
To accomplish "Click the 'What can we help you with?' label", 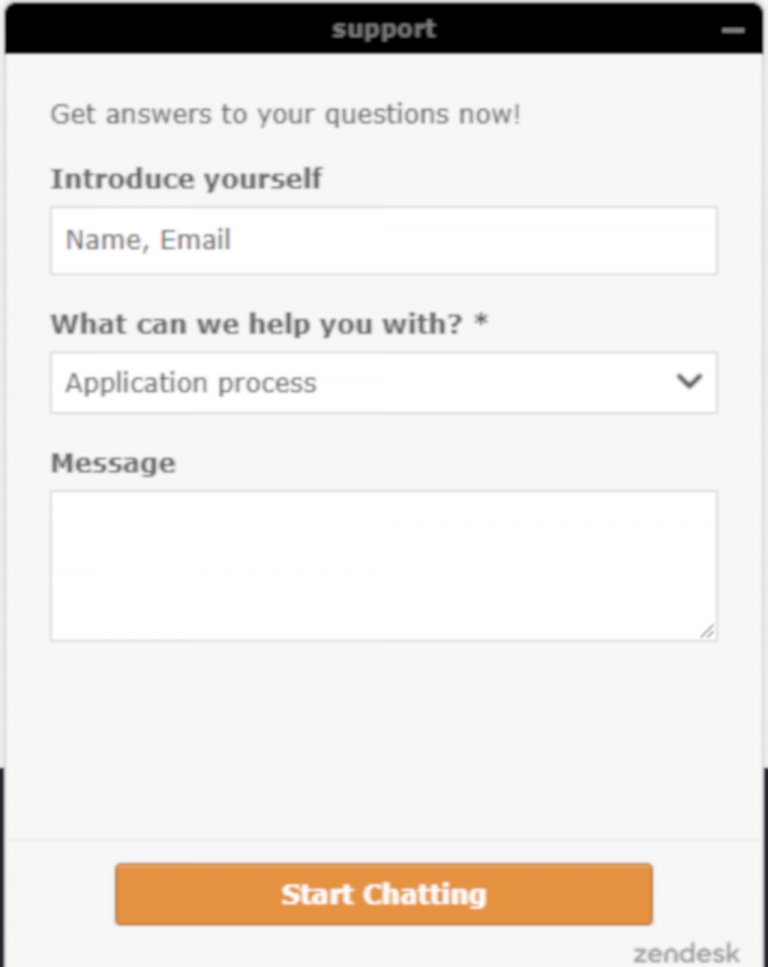I will click(x=257, y=324).
